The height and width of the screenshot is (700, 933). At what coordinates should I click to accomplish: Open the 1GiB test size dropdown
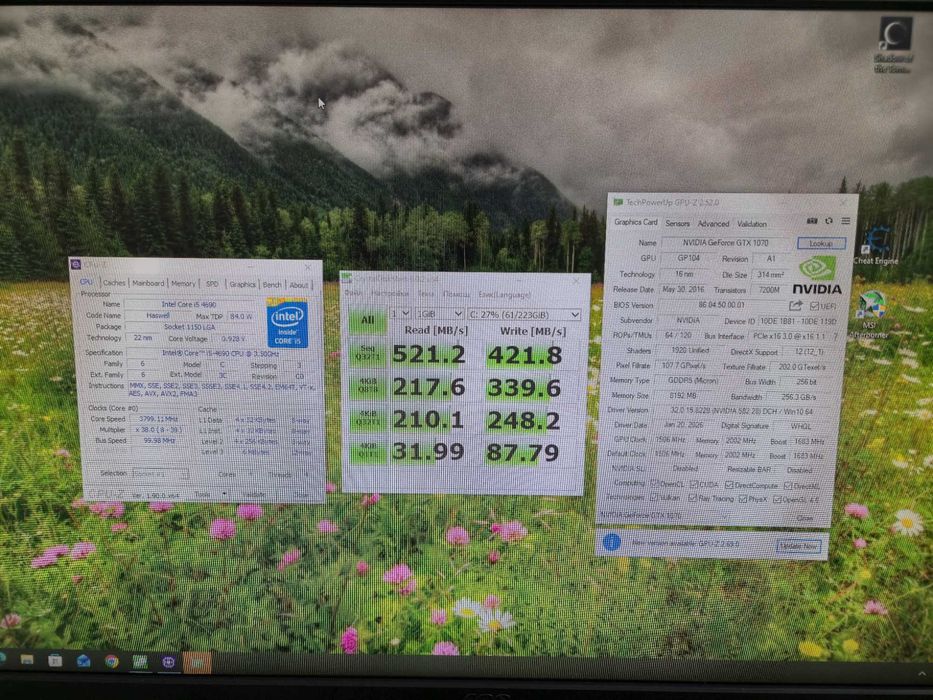point(439,314)
